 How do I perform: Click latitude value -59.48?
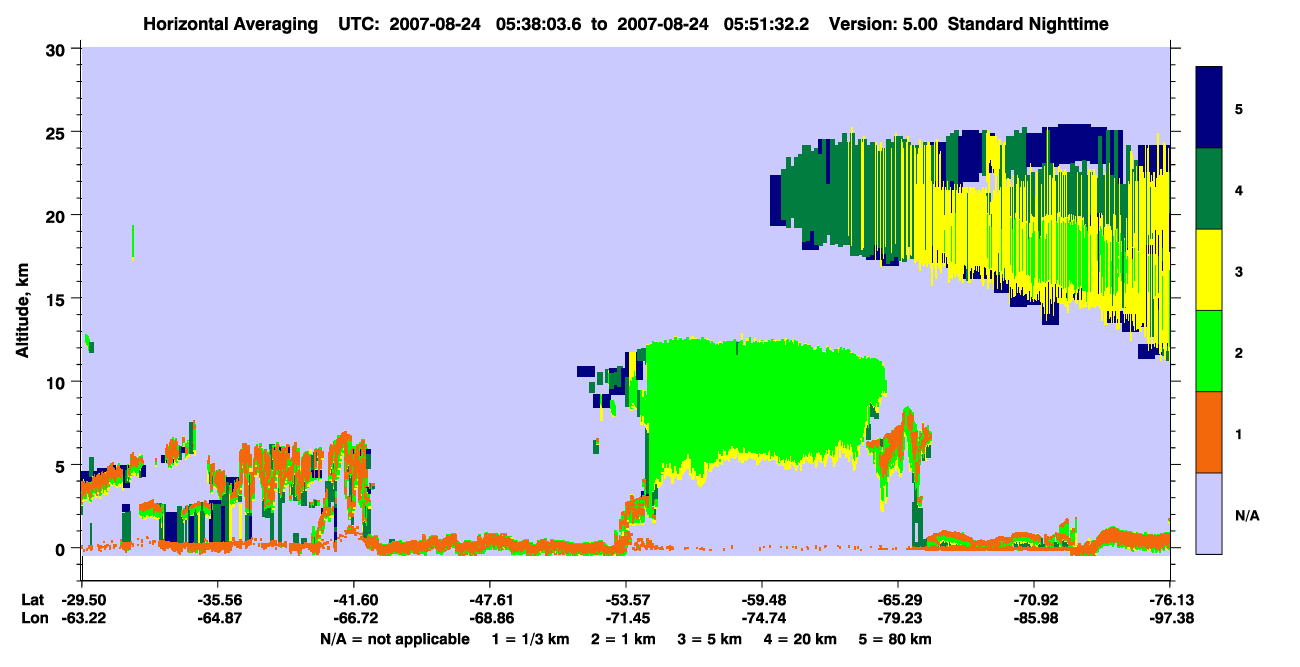click(x=762, y=600)
